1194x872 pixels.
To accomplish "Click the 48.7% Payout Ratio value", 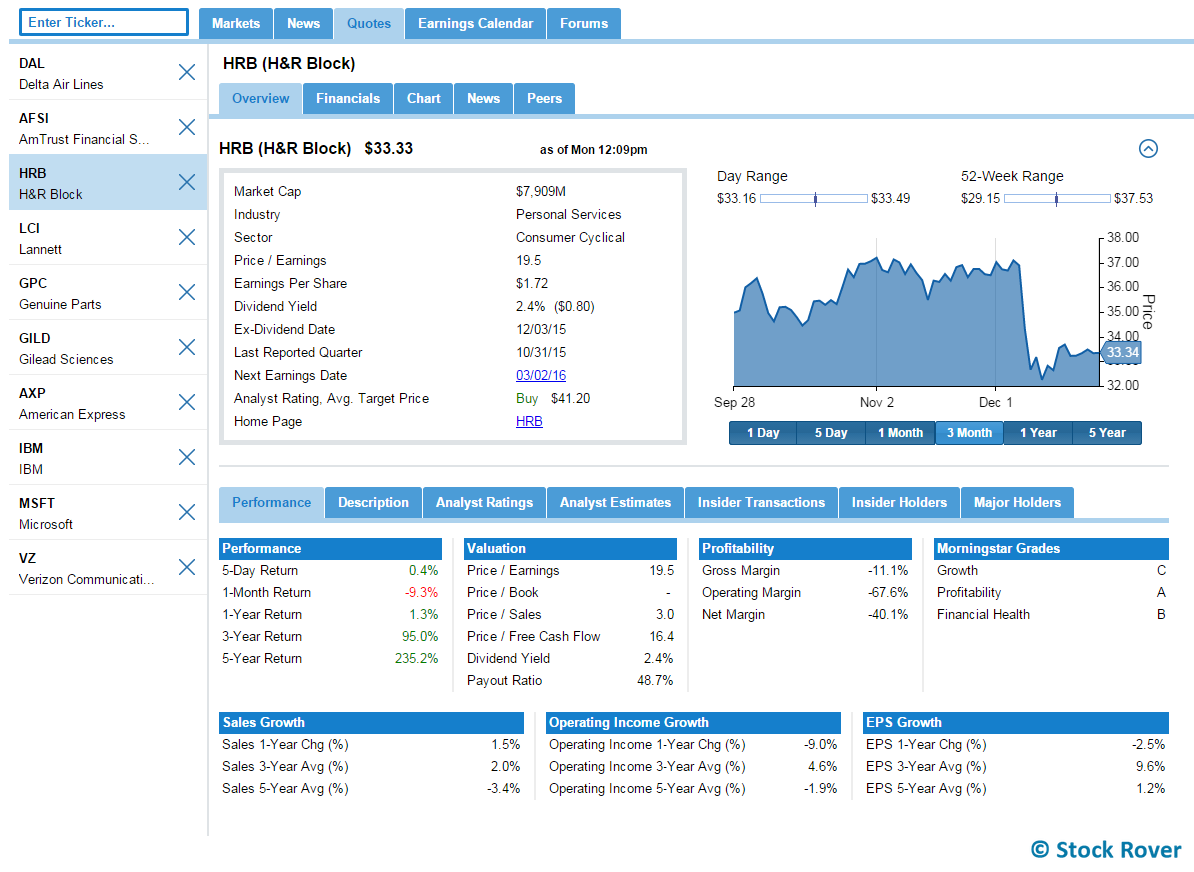I will click(655, 681).
